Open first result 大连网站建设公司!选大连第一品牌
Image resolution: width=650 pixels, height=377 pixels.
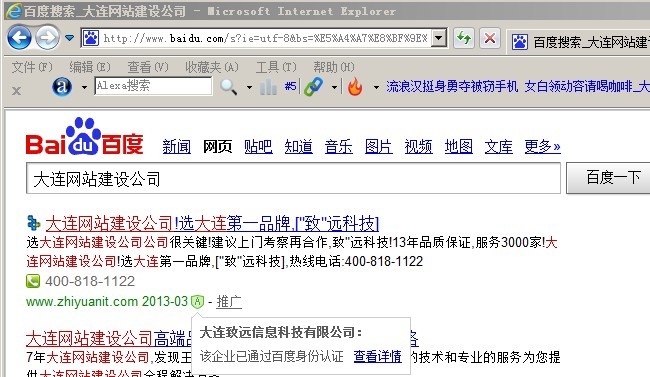pyautogui.click(x=212, y=224)
